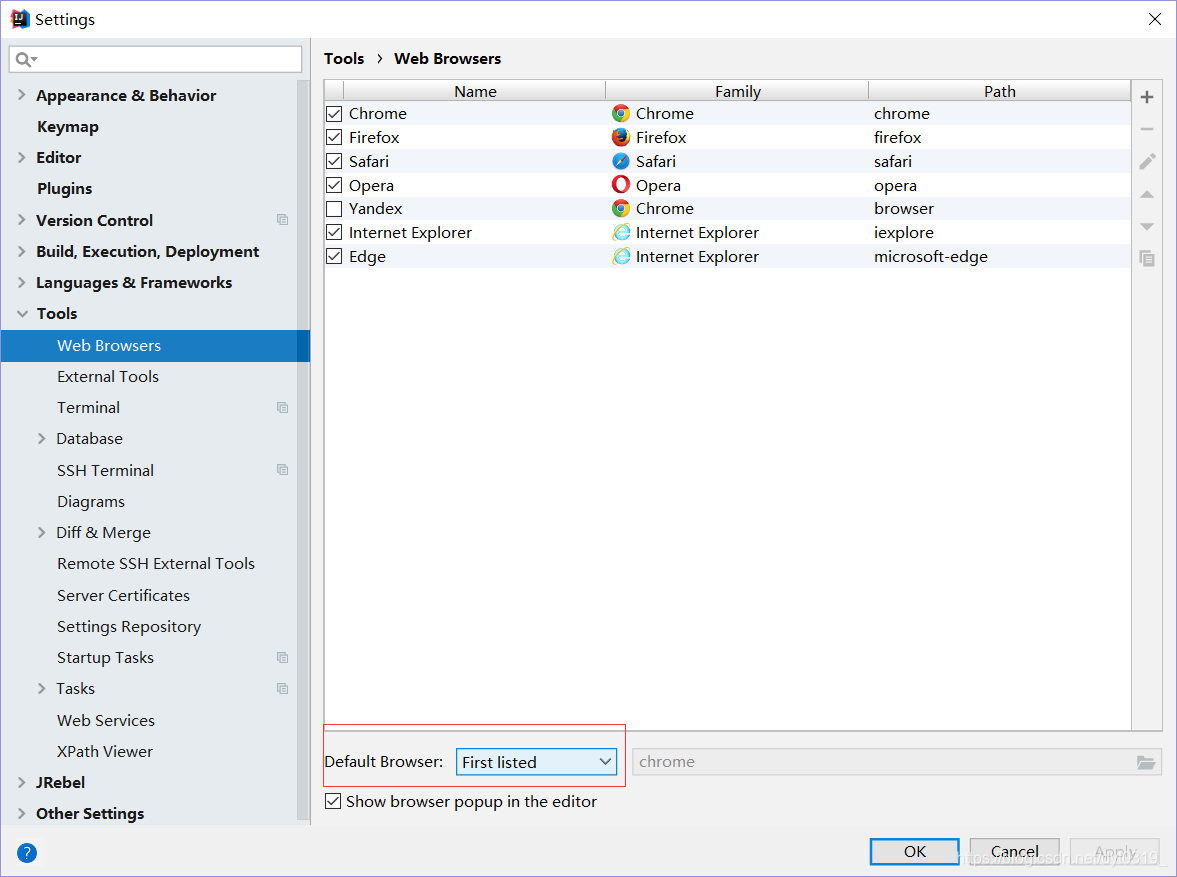Screen dimensions: 1177x877
Task: Click the project-level icon beside Version Control
Action: (282, 220)
